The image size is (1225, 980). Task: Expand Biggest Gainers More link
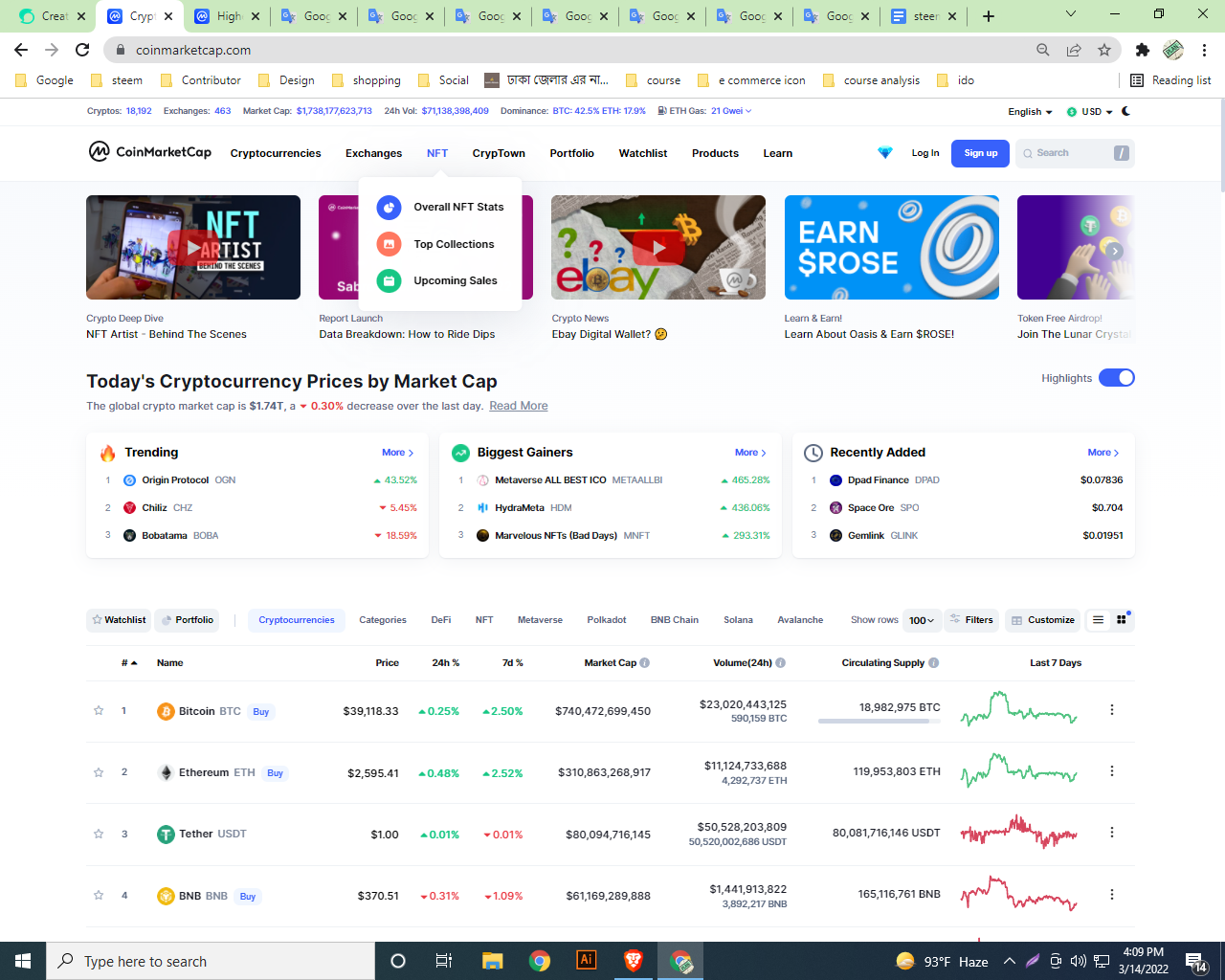tap(750, 453)
